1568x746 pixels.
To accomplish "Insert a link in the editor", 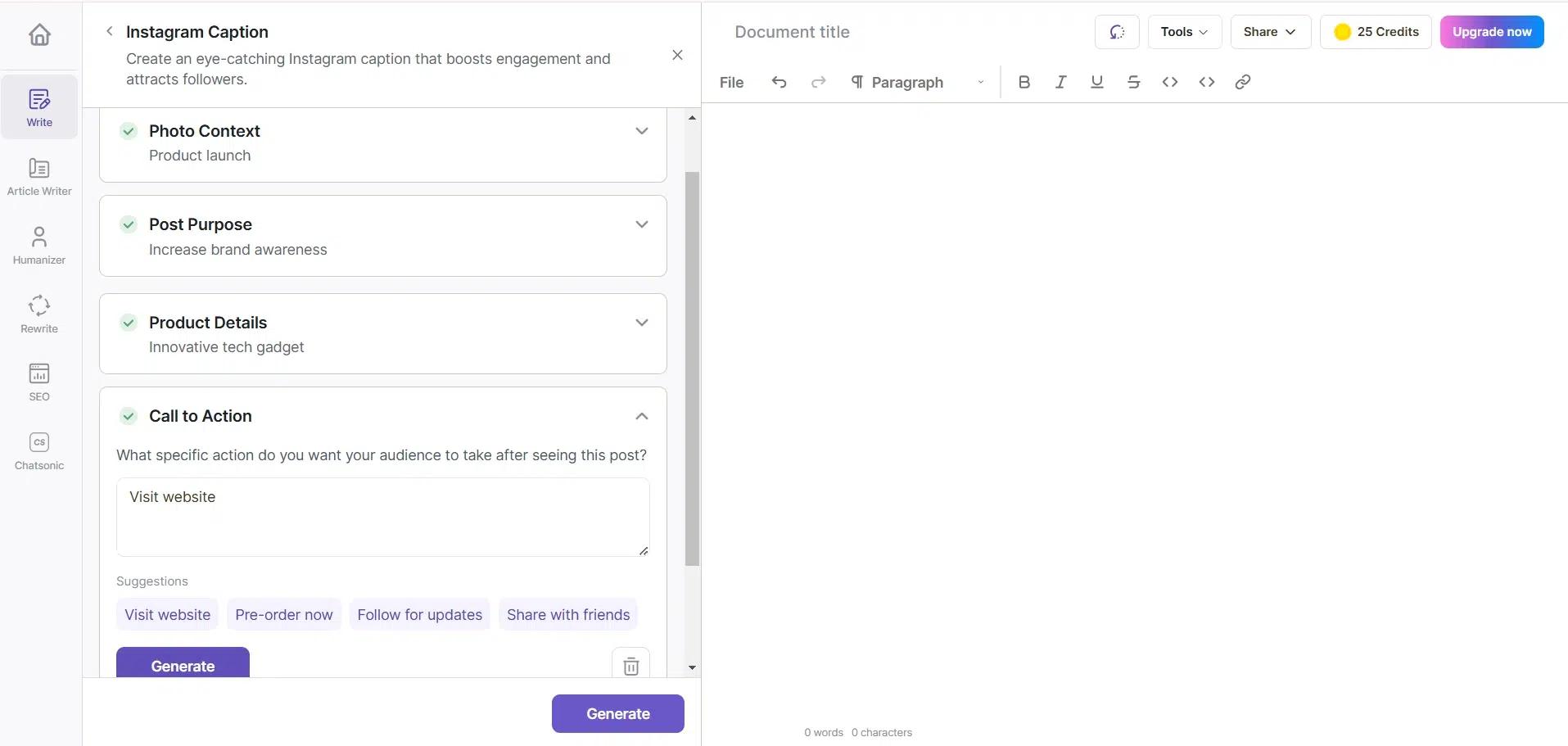I will point(1242,82).
